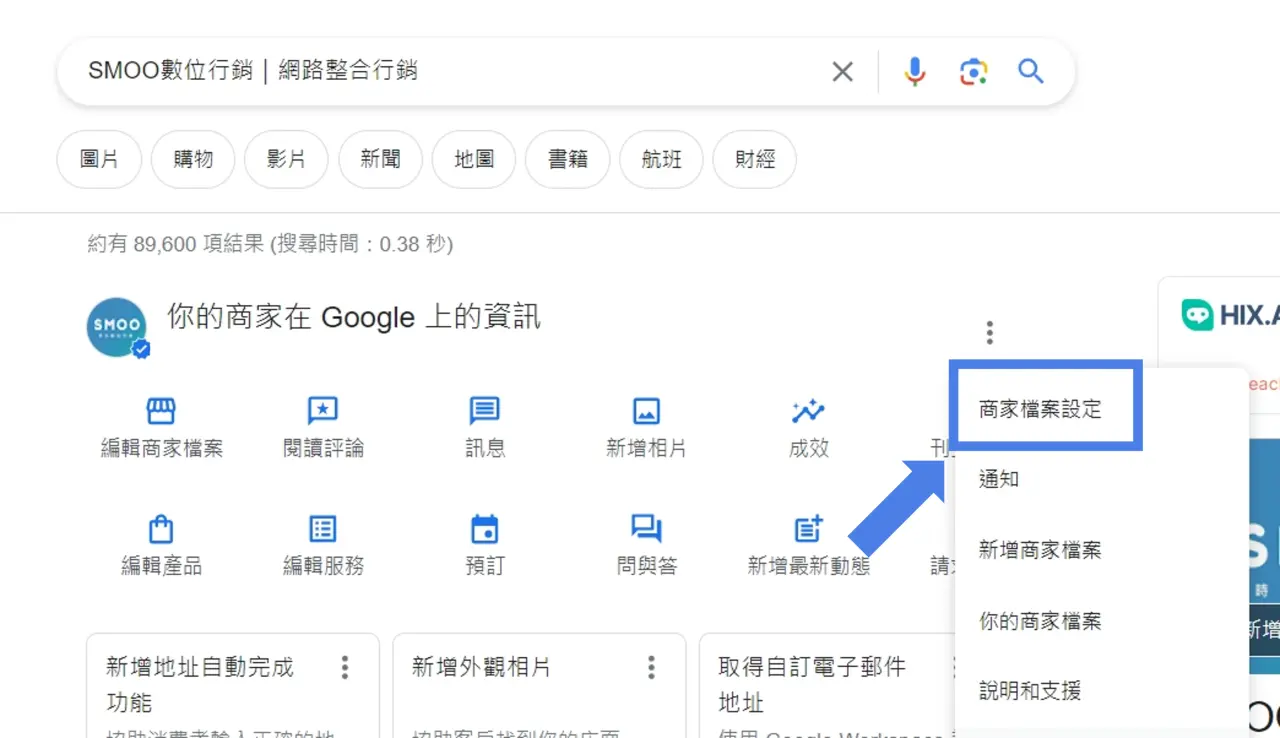Open options on 新增地址自動完成功能 card
The image size is (1280, 738).
pyautogui.click(x=345, y=667)
